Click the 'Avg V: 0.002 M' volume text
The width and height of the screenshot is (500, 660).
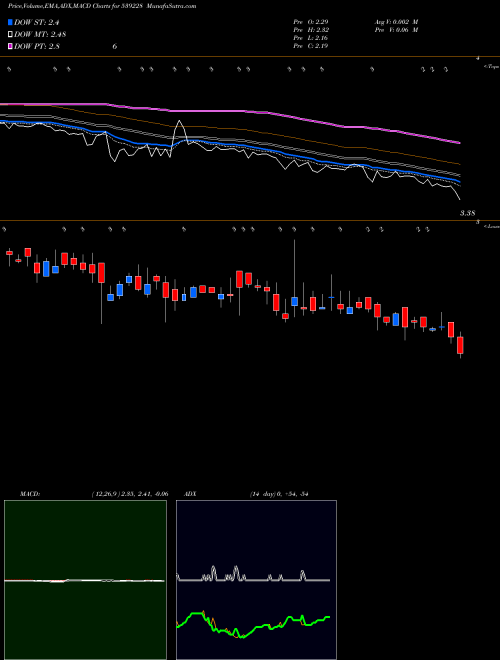(396, 21)
